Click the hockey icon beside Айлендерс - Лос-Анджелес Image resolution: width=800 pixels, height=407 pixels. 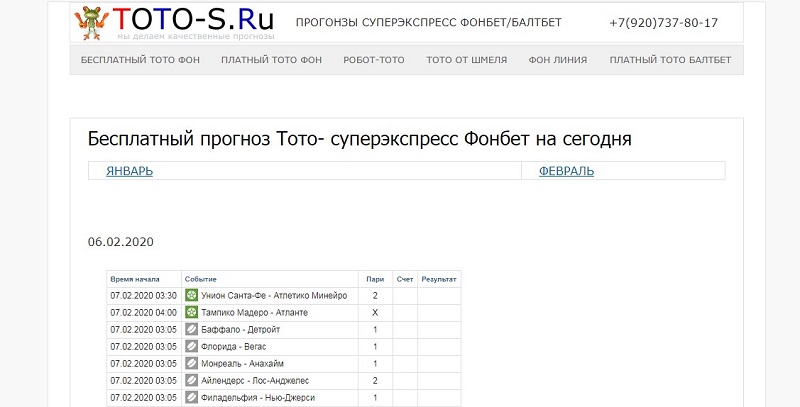[x=191, y=380]
